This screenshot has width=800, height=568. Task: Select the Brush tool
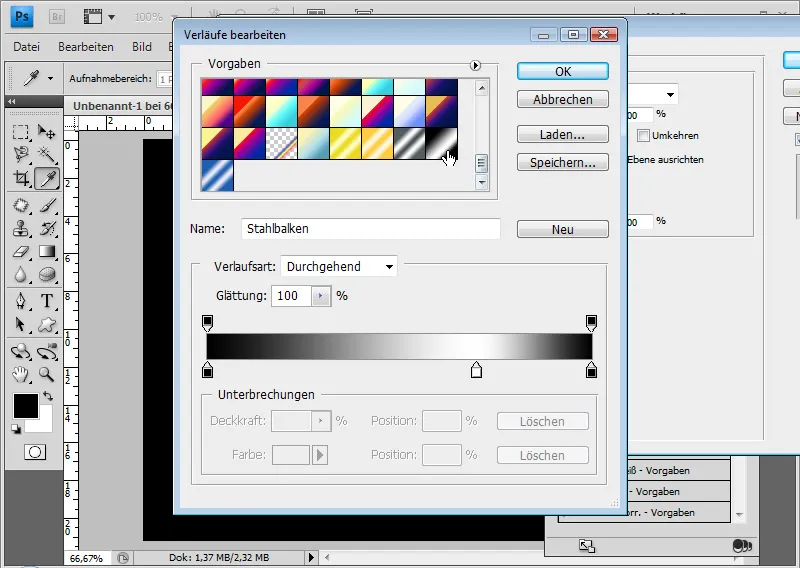pos(46,205)
